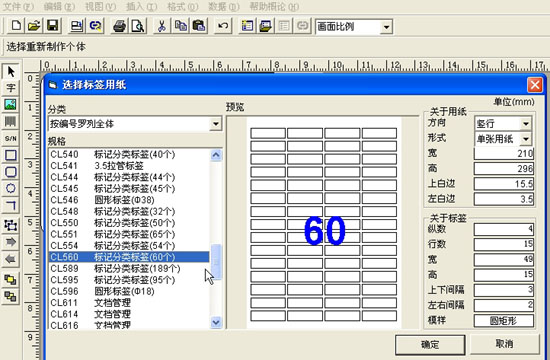The image size is (550, 360).
Task: Click the 上下间隔 spacing field
Action: [x=504, y=290]
